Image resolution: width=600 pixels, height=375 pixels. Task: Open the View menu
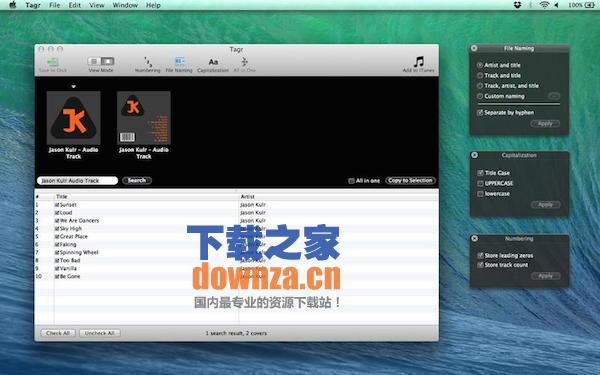[97, 5]
